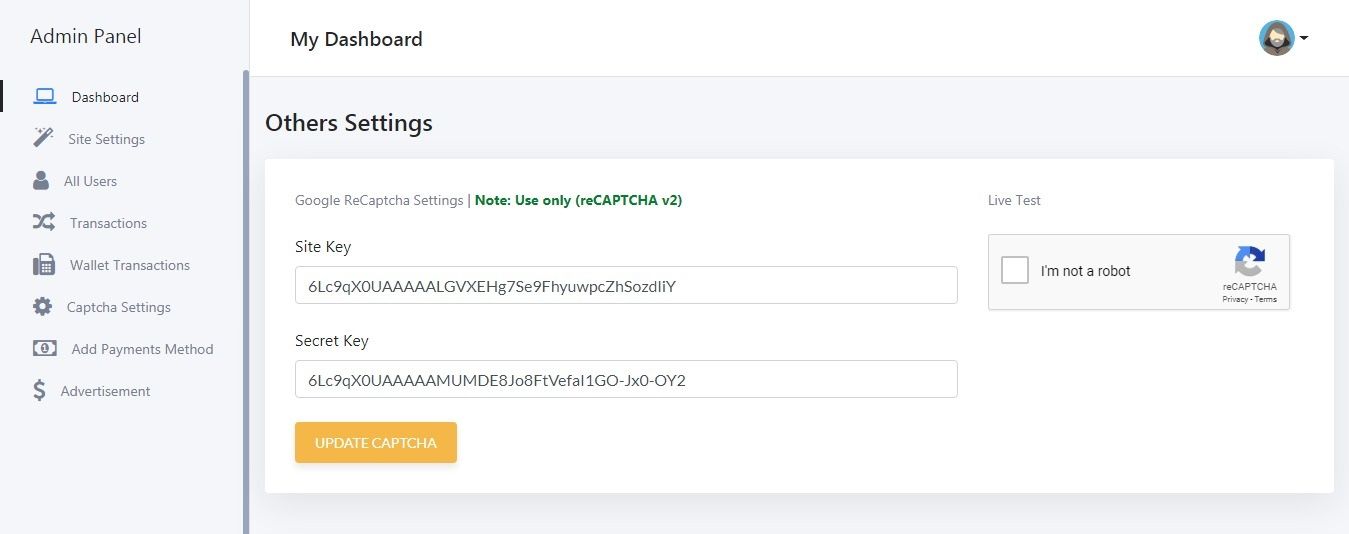Click the user avatar picture

[x=1277, y=38]
